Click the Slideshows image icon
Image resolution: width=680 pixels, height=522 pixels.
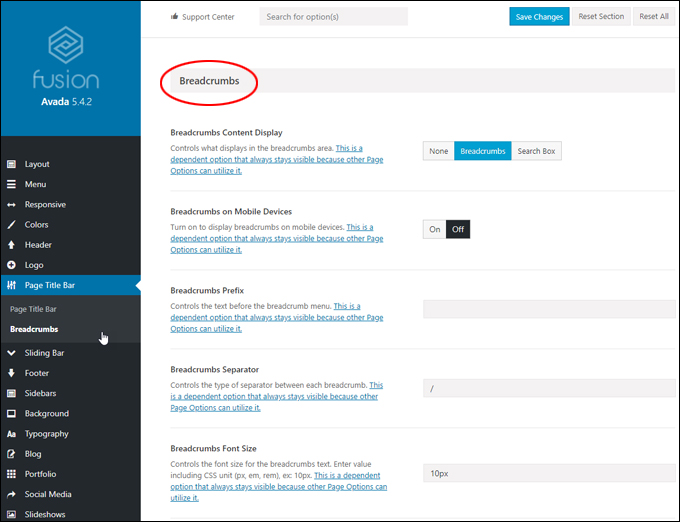coord(12,514)
